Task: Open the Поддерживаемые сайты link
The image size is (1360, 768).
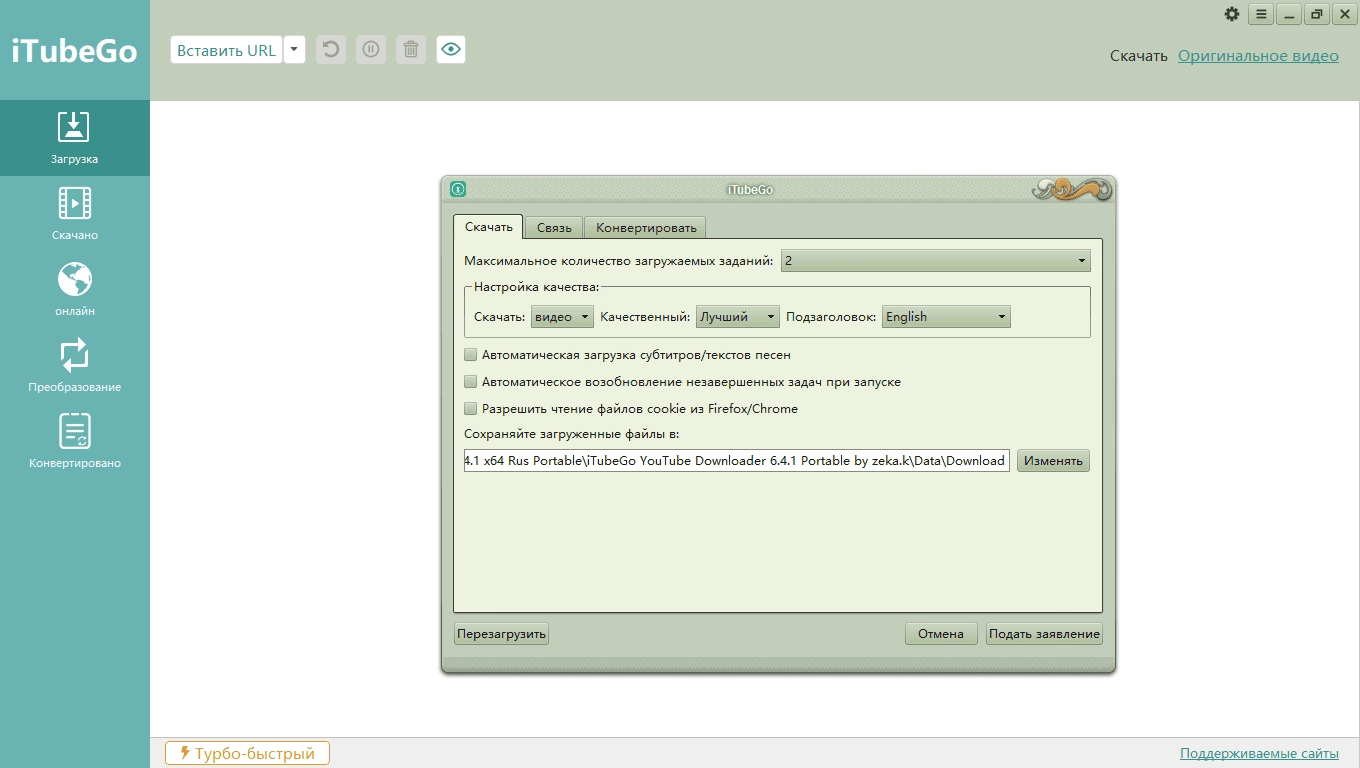Action: point(1259,754)
